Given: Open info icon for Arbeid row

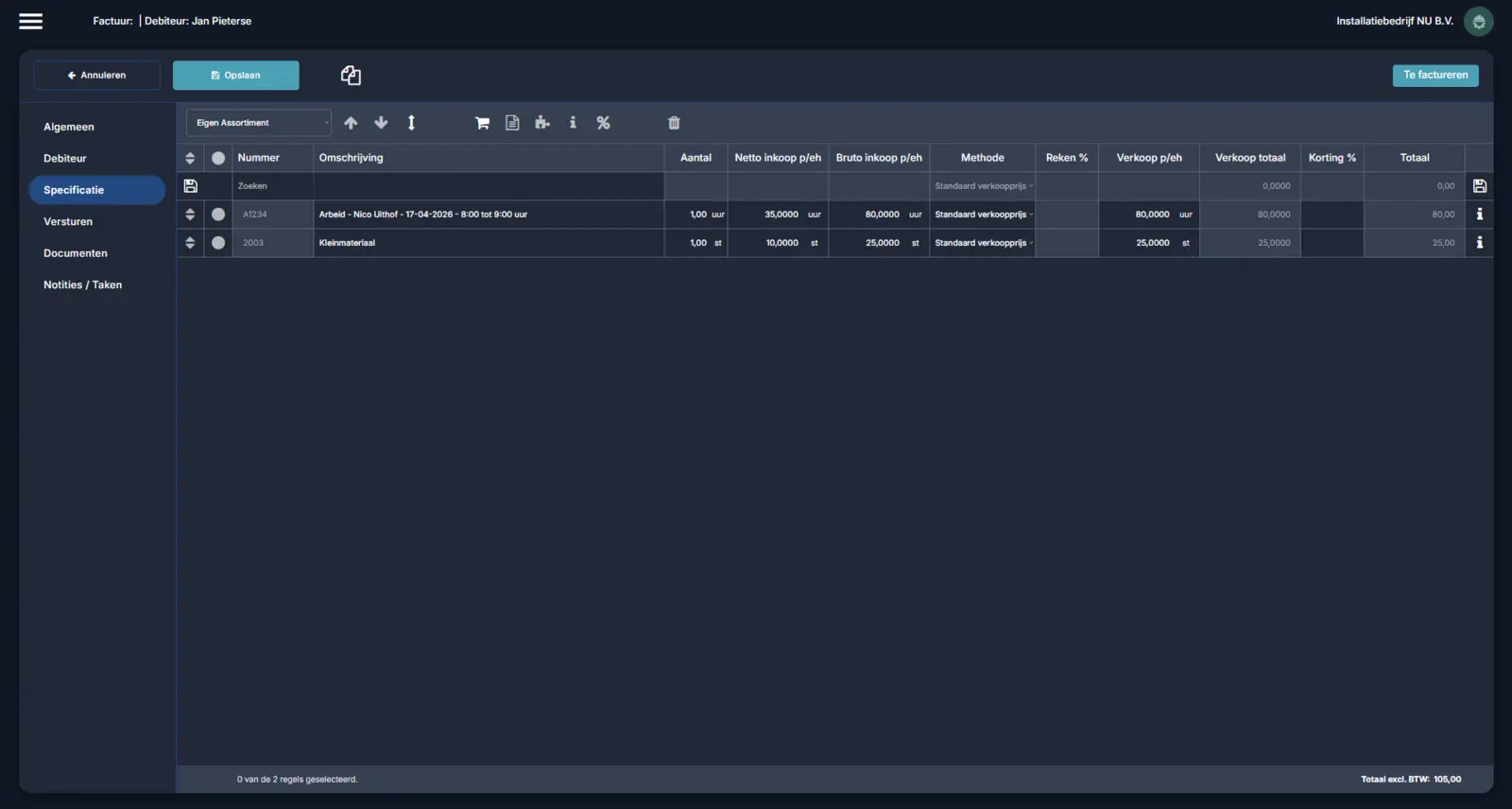Looking at the screenshot, I should (x=1480, y=215).
